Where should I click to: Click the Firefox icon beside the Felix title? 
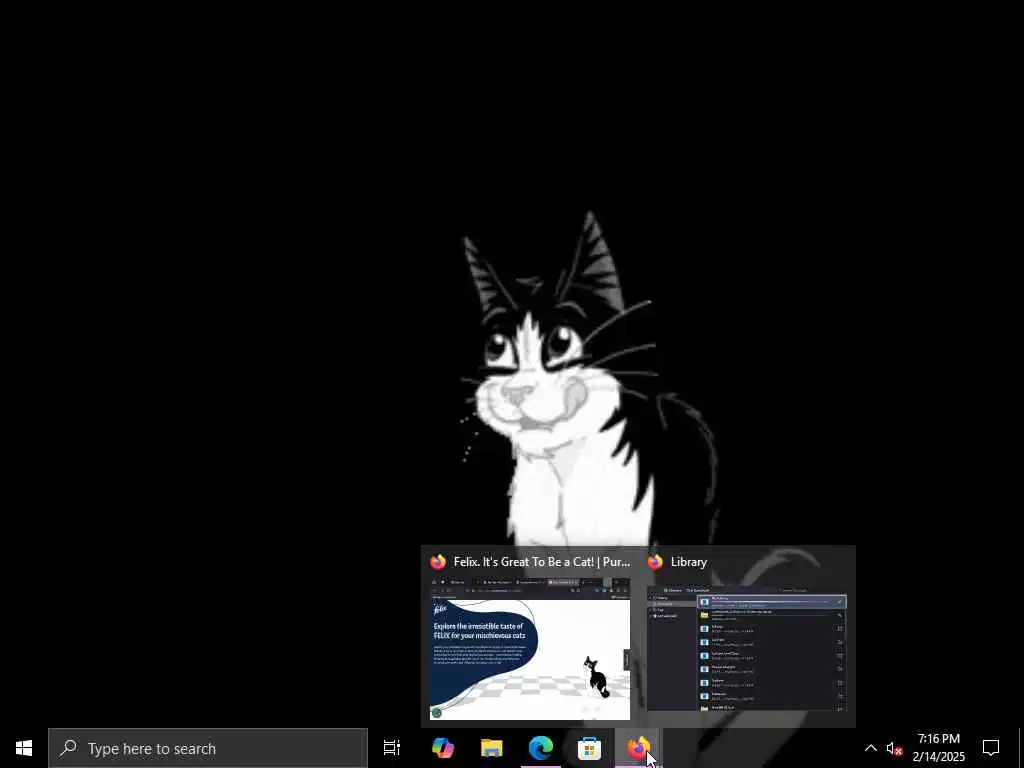point(438,562)
